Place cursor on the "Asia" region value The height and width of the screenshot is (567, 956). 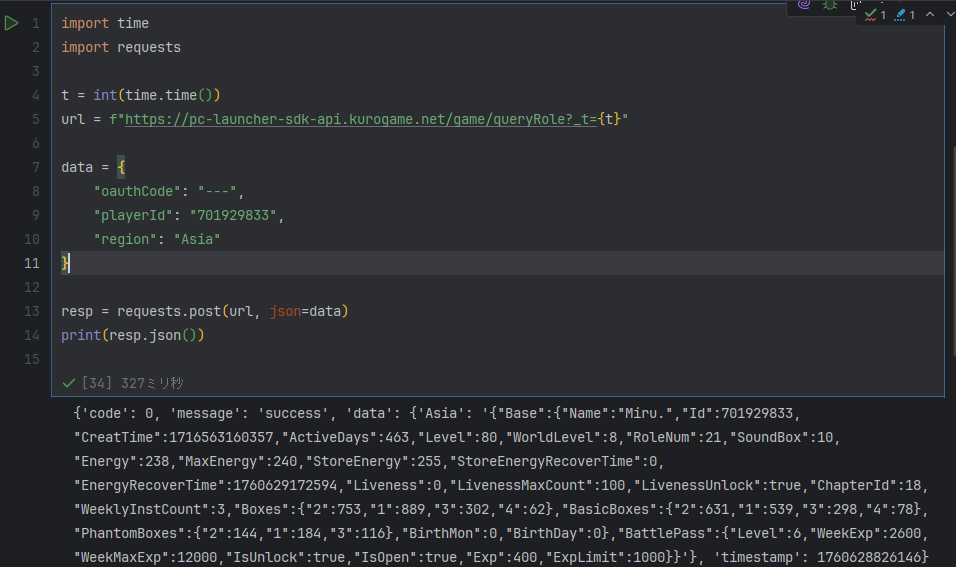[197, 239]
